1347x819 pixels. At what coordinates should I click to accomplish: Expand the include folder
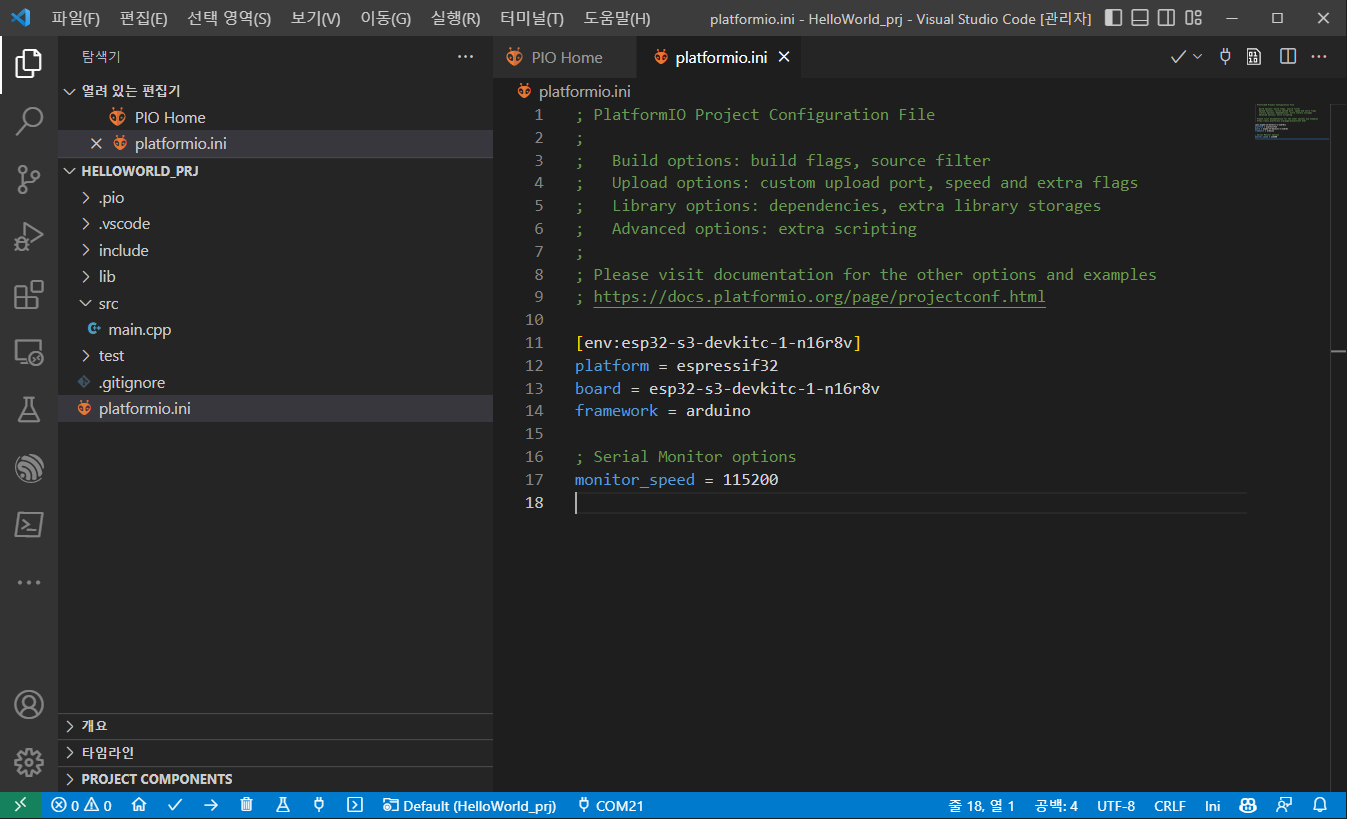pos(87,251)
